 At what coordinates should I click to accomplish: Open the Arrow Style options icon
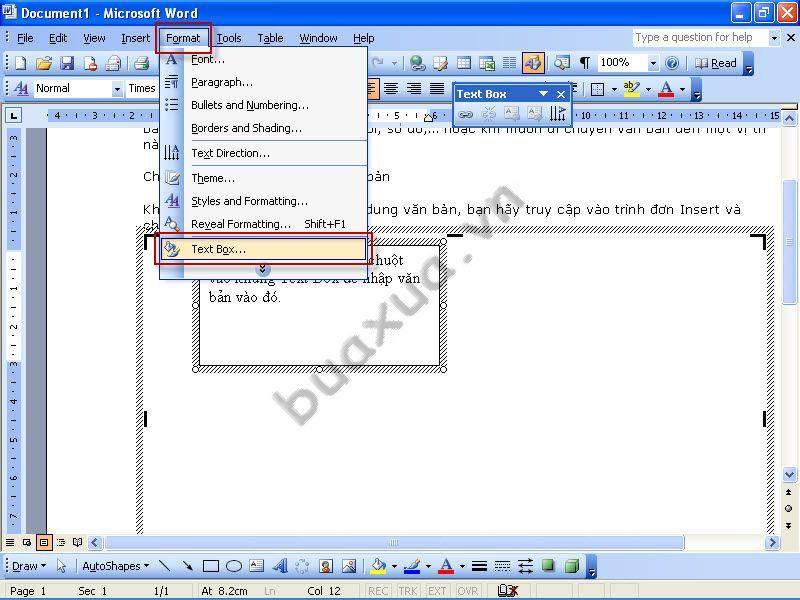coord(525,566)
